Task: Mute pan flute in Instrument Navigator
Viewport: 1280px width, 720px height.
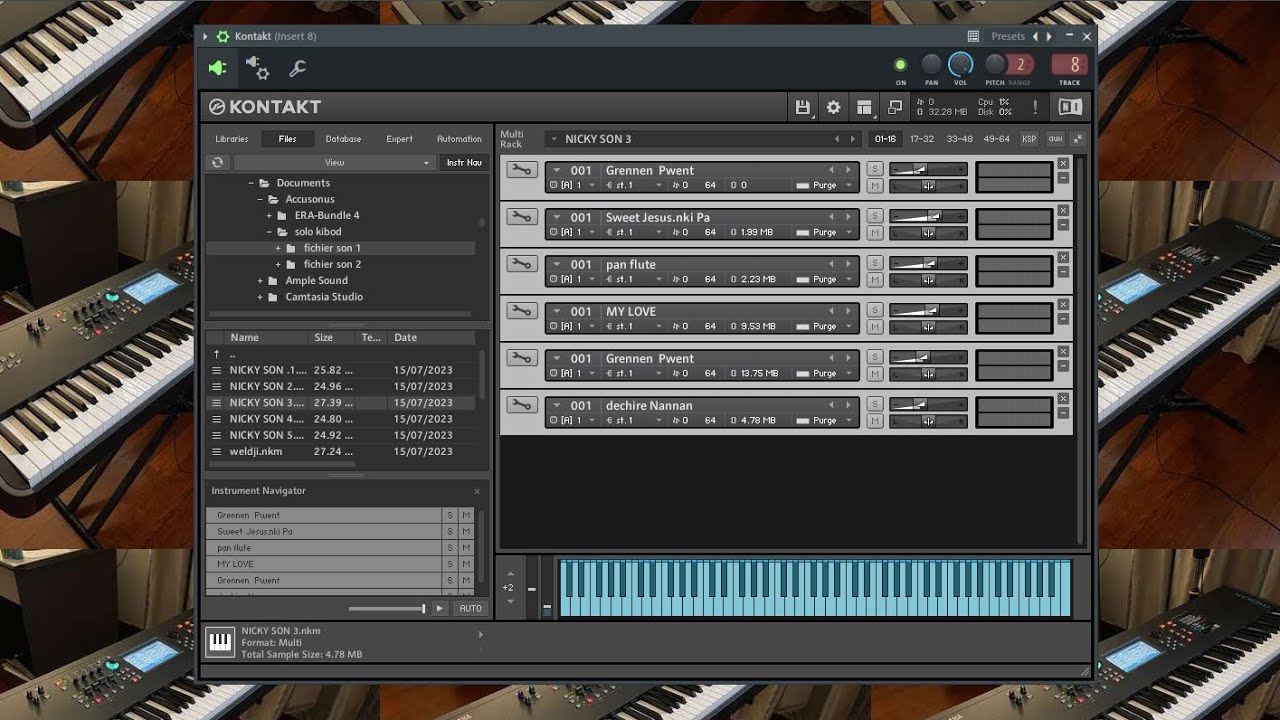Action: pos(466,548)
